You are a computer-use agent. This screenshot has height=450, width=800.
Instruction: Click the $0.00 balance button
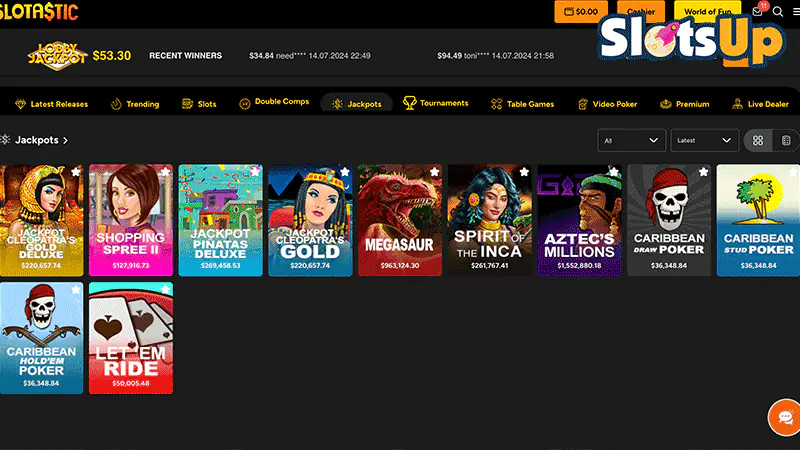581,11
